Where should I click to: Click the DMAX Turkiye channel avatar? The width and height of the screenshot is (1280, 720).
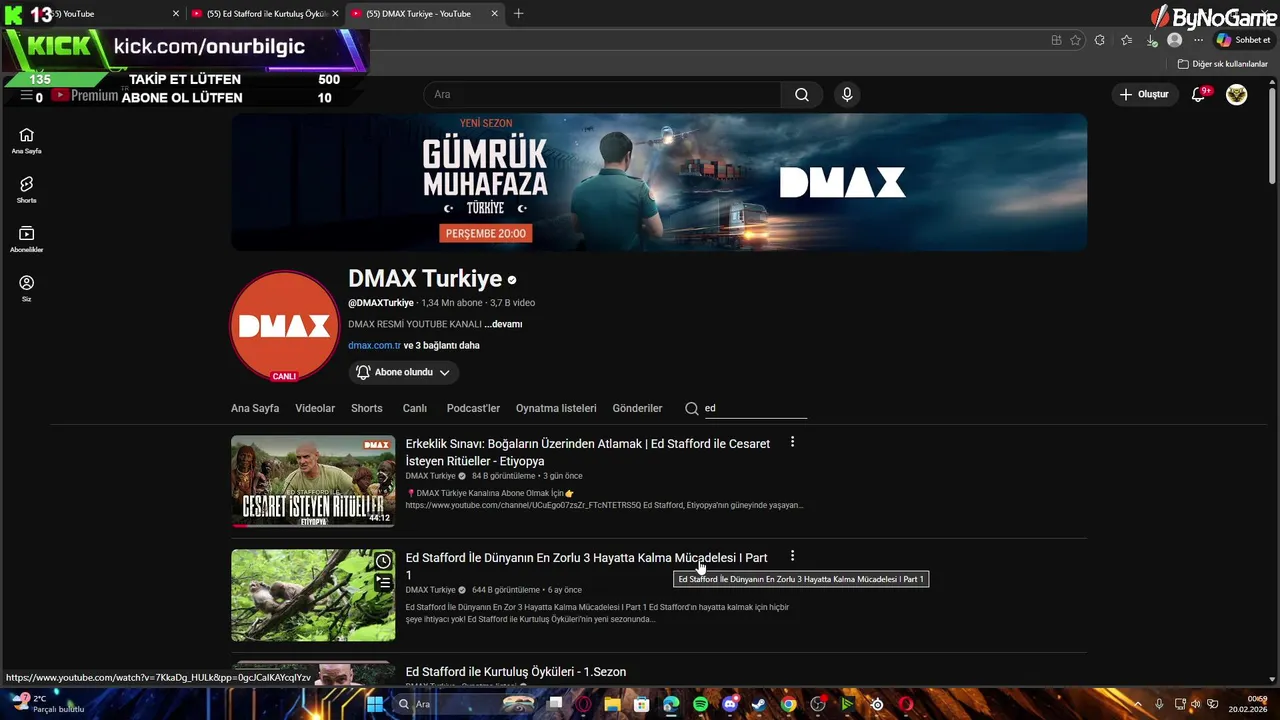pos(285,326)
